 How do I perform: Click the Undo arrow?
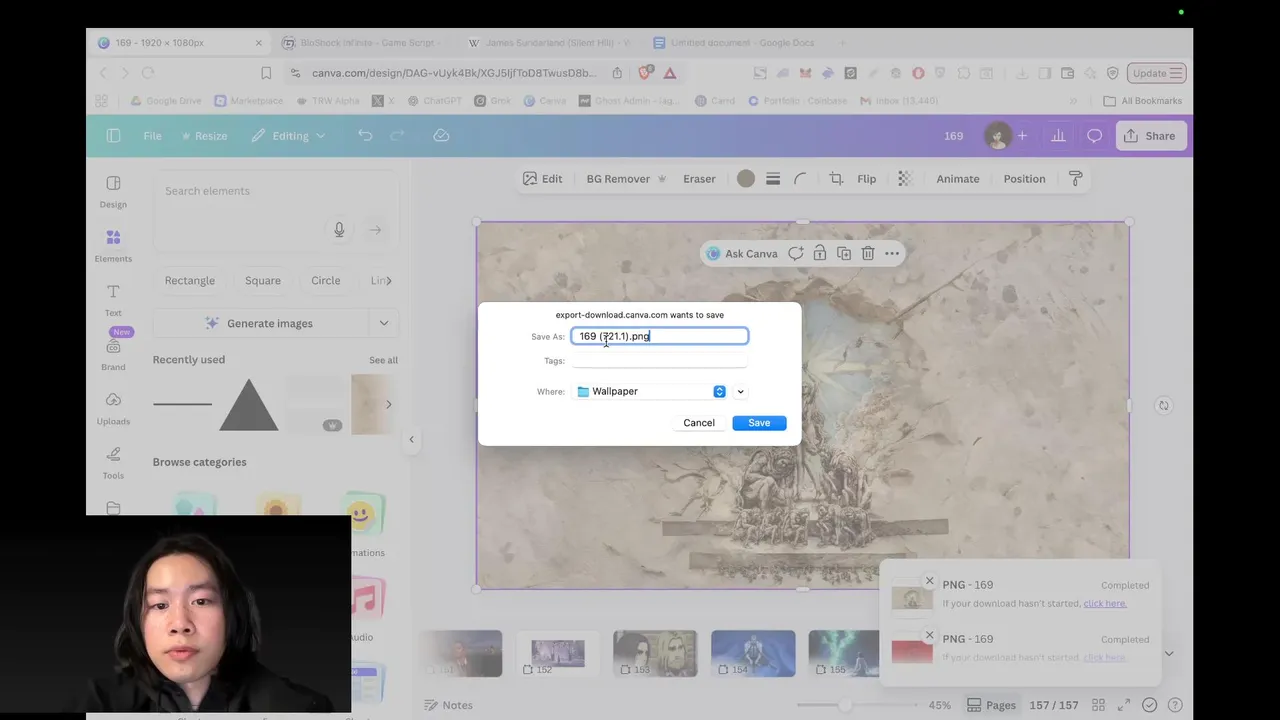[365, 136]
